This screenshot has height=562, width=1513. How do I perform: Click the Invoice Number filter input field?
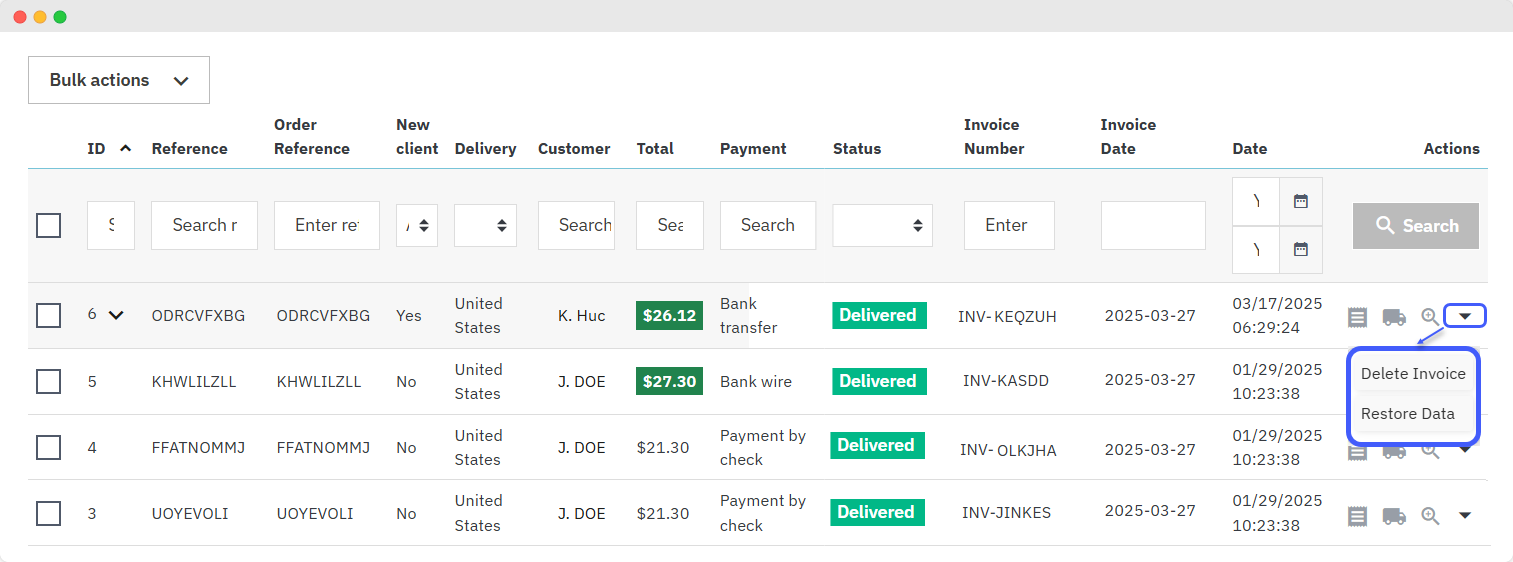1008,225
